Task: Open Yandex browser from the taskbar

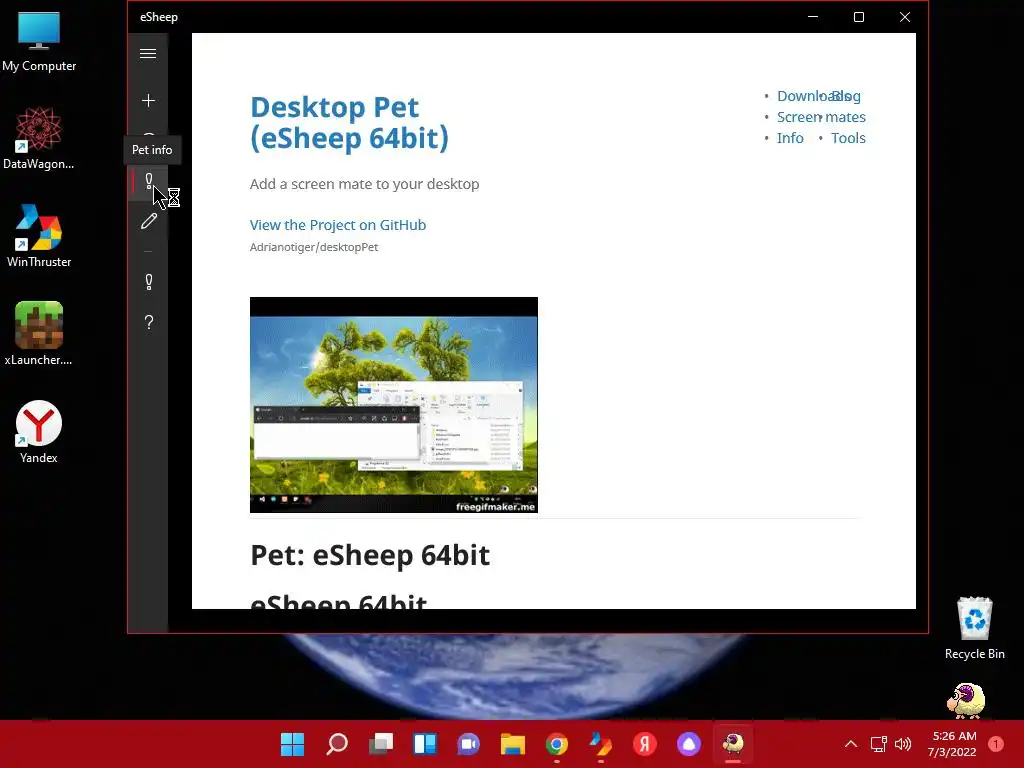Action: tap(645, 744)
